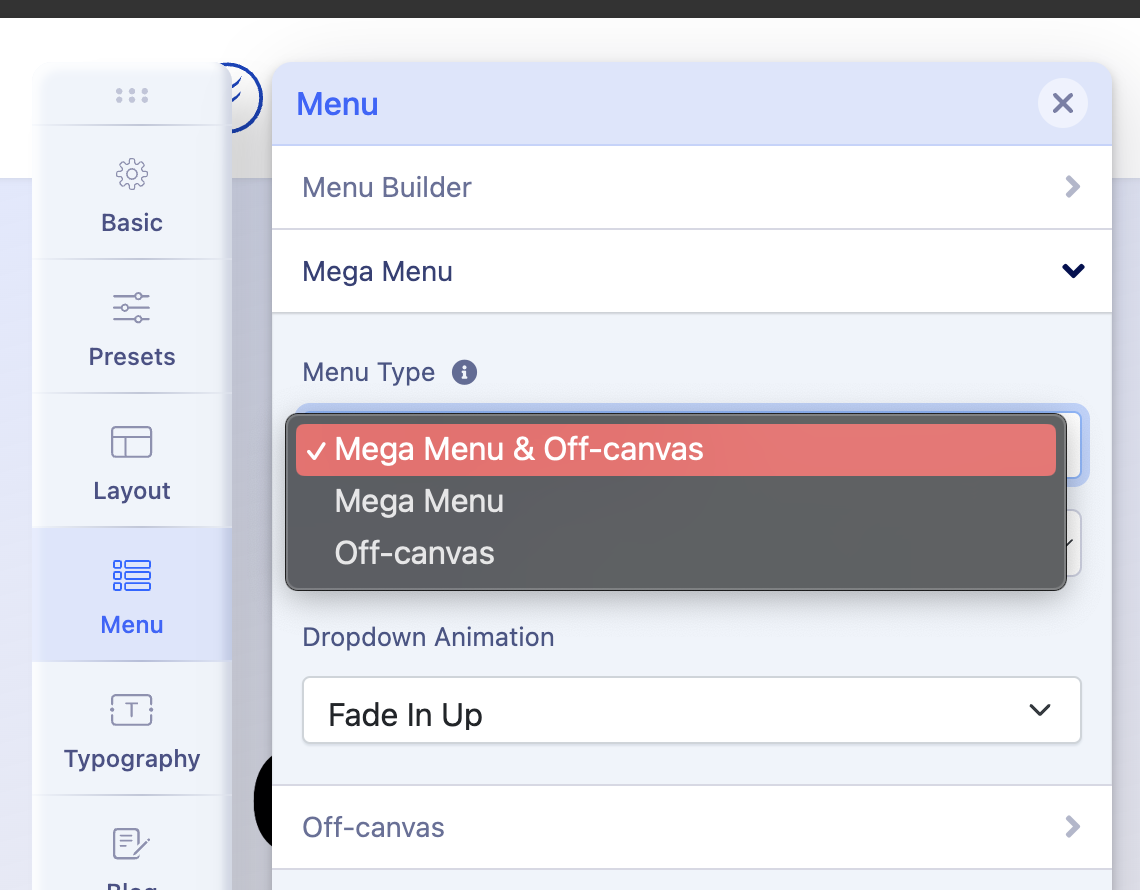Open the Basic settings gear icon
The width and height of the screenshot is (1140, 890).
tap(132, 175)
